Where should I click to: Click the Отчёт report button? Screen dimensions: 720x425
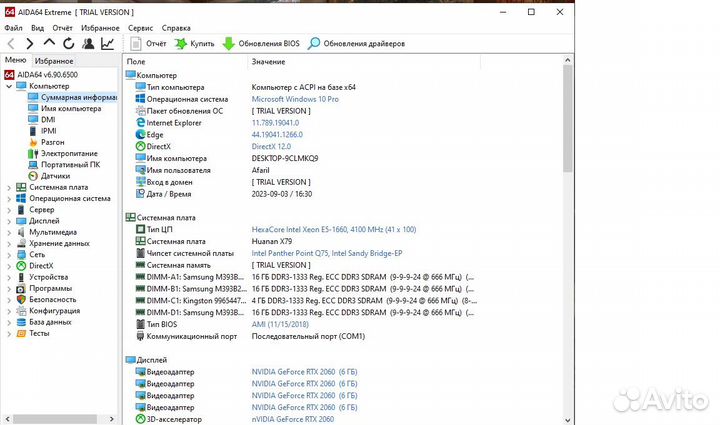coord(148,44)
